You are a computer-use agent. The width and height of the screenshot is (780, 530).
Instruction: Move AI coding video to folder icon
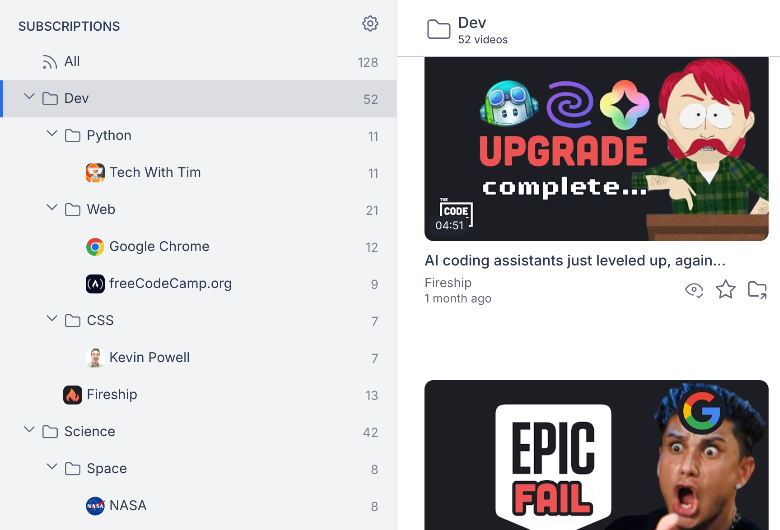pos(757,290)
